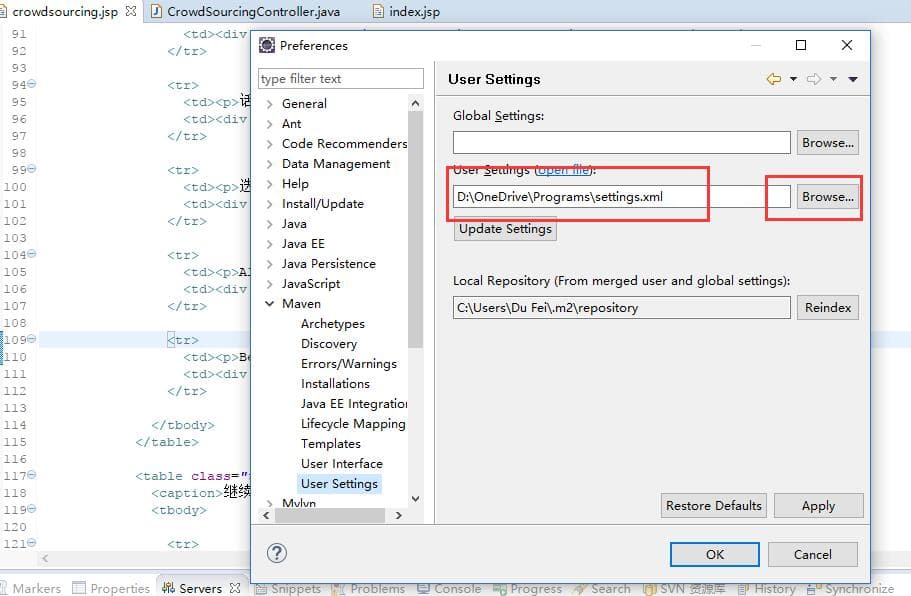Expand the General preferences category
This screenshot has height=596, width=911.
(x=270, y=104)
